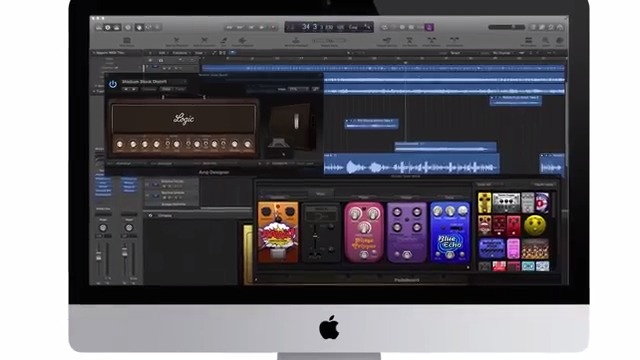Click the add track plus button
This screenshot has height=360, width=640.
151,60
